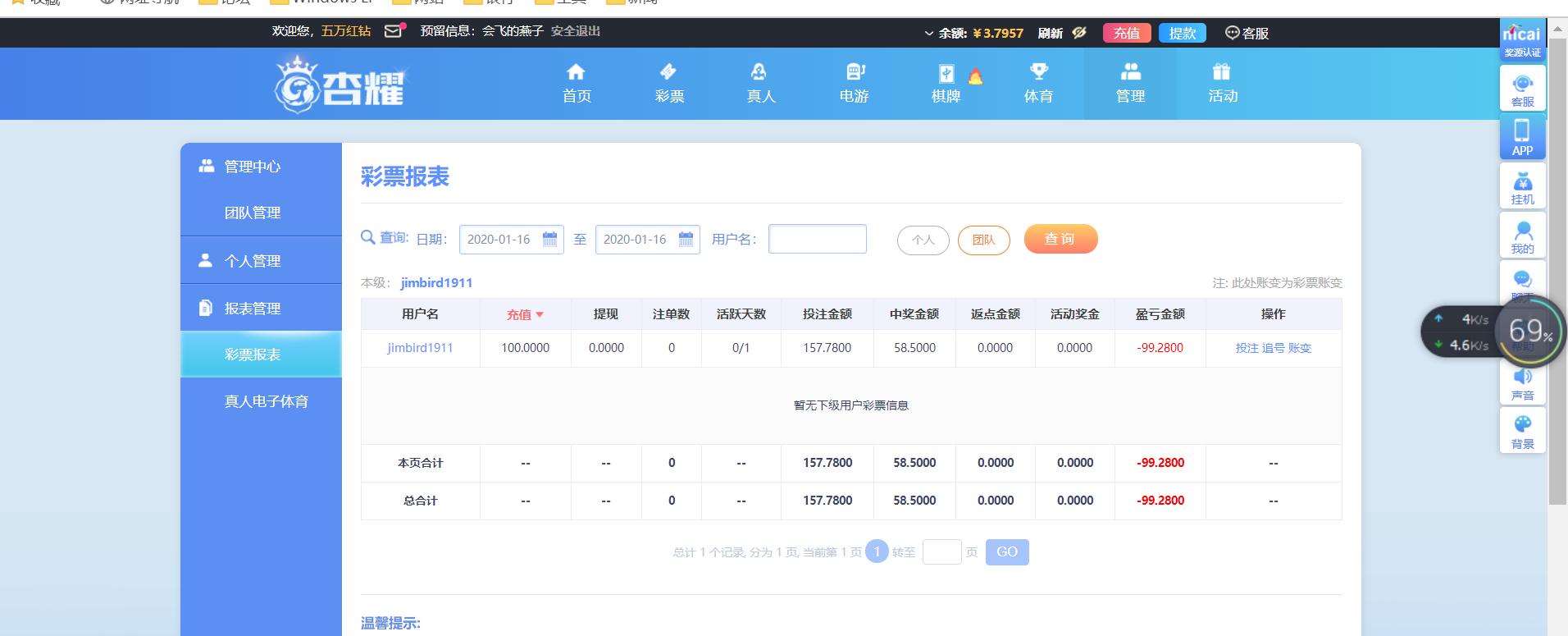The height and width of the screenshot is (636, 1568).
Task: Click the GO pagination button
Action: point(1007,551)
